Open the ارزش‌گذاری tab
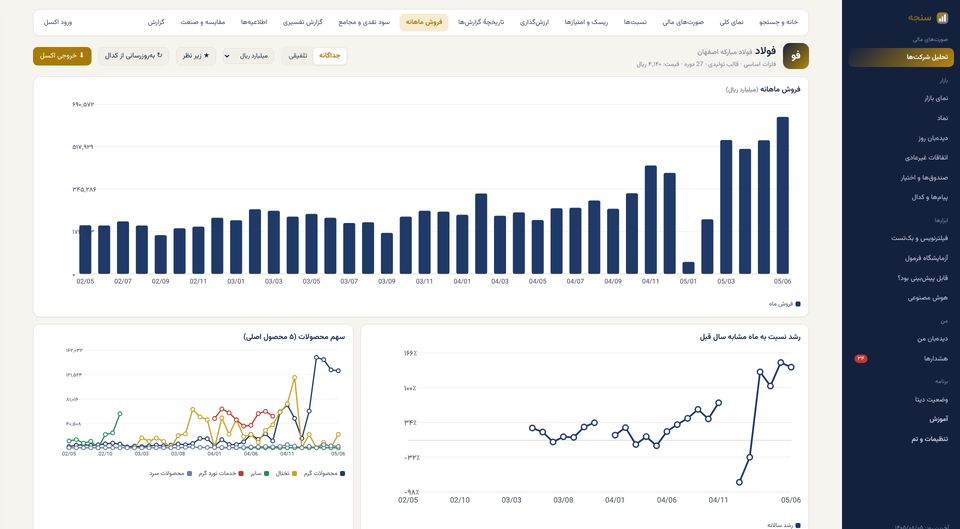This screenshot has height=529, width=960. [534, 23]
